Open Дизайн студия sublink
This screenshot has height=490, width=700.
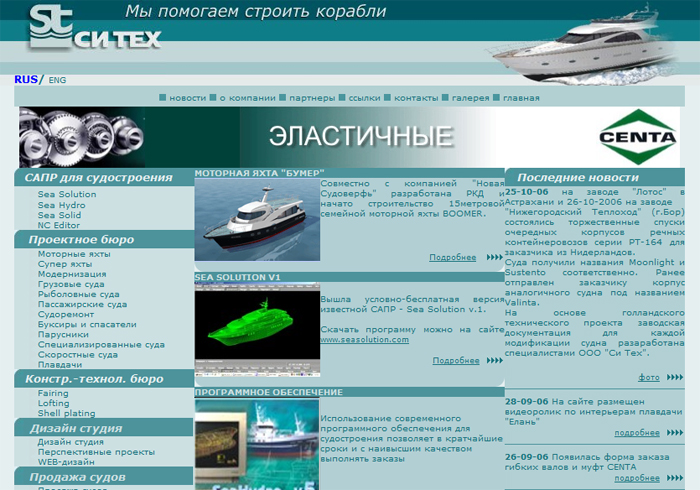pyautogui.click(x=71, y=442)
